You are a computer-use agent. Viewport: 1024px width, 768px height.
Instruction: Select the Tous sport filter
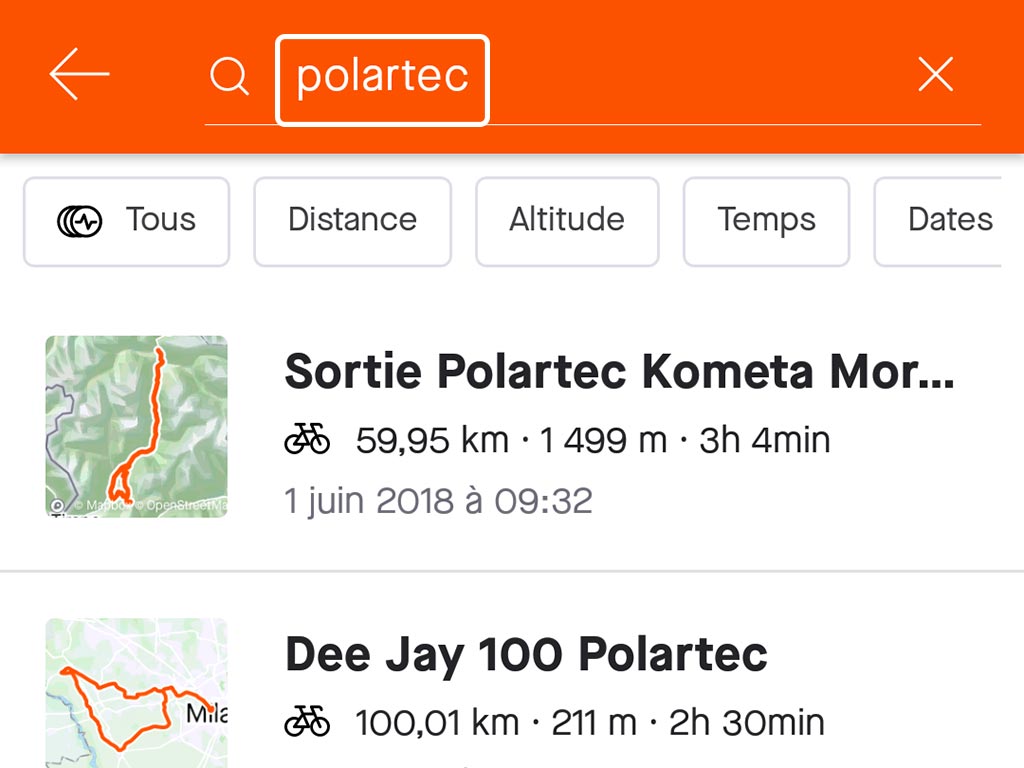pyautogui.click(x=127, y=221)
